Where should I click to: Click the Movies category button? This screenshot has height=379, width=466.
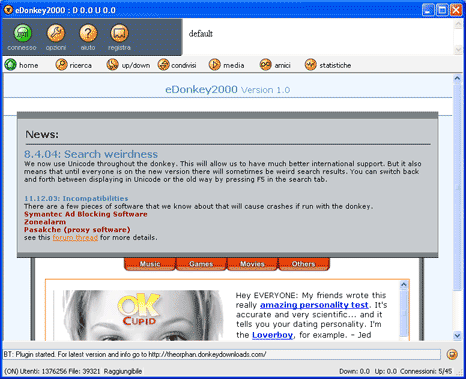(x=252, y=264)
